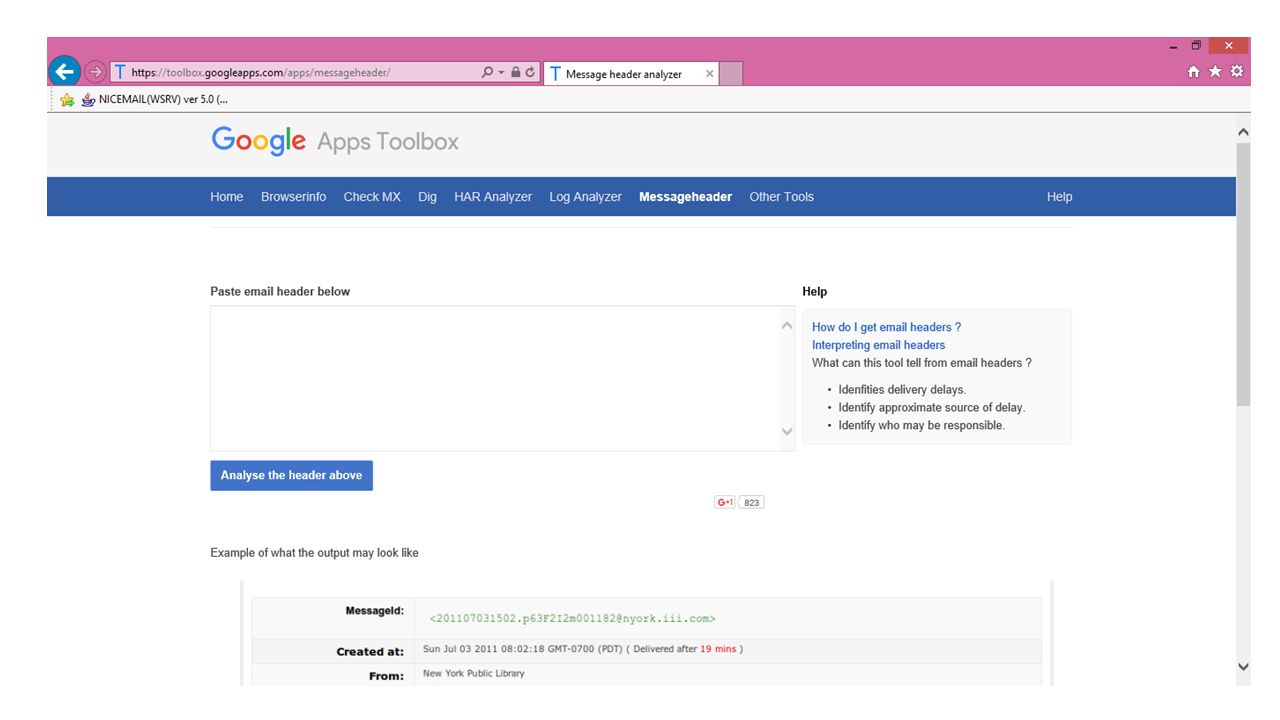Screen dimensions: 1280x720
Task: Select the Messageheader menu item
Action: click(x=686, y=197)
